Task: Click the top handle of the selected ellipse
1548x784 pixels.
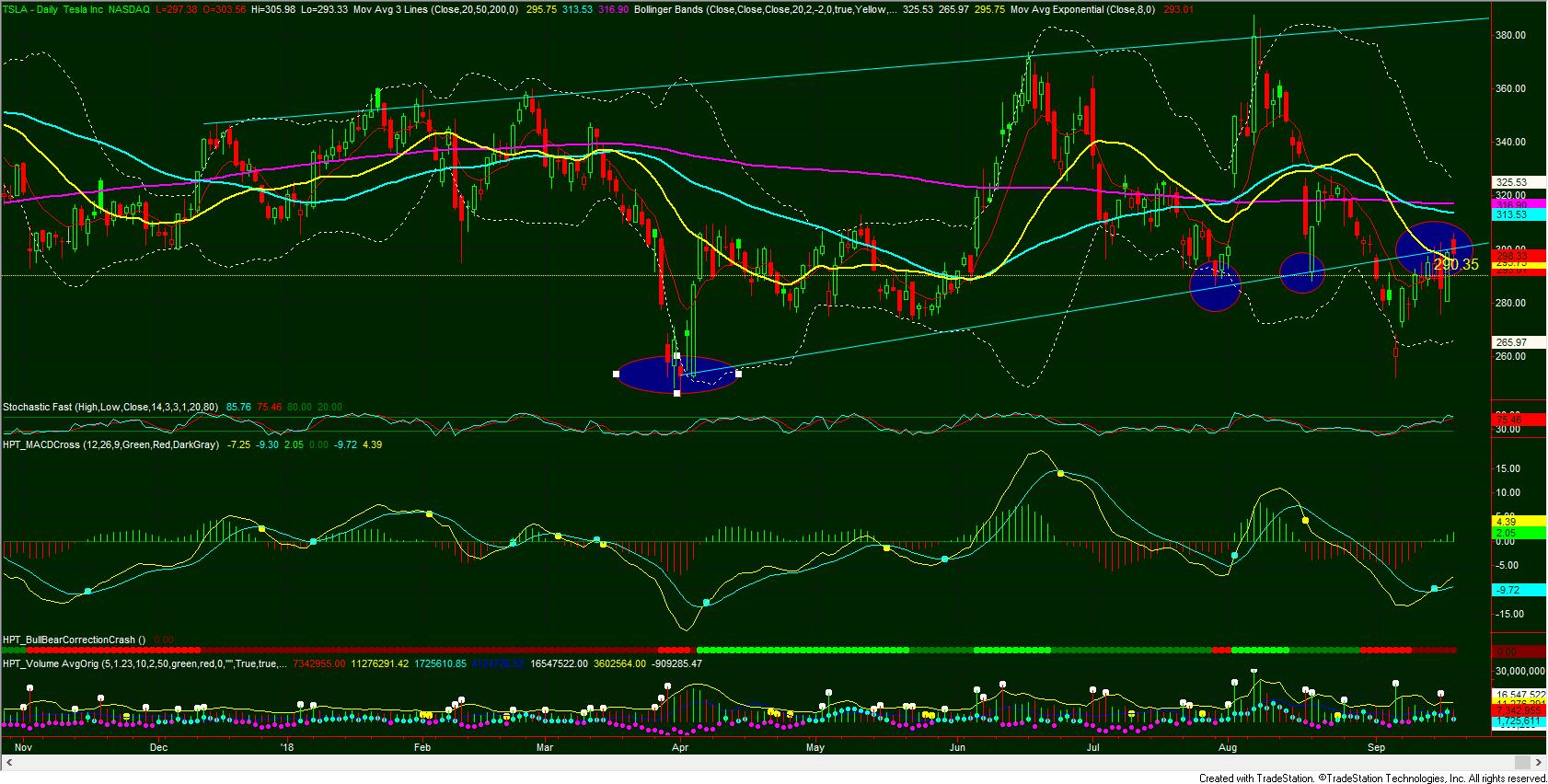Action: pyautogui.click(x=677, y=355)
